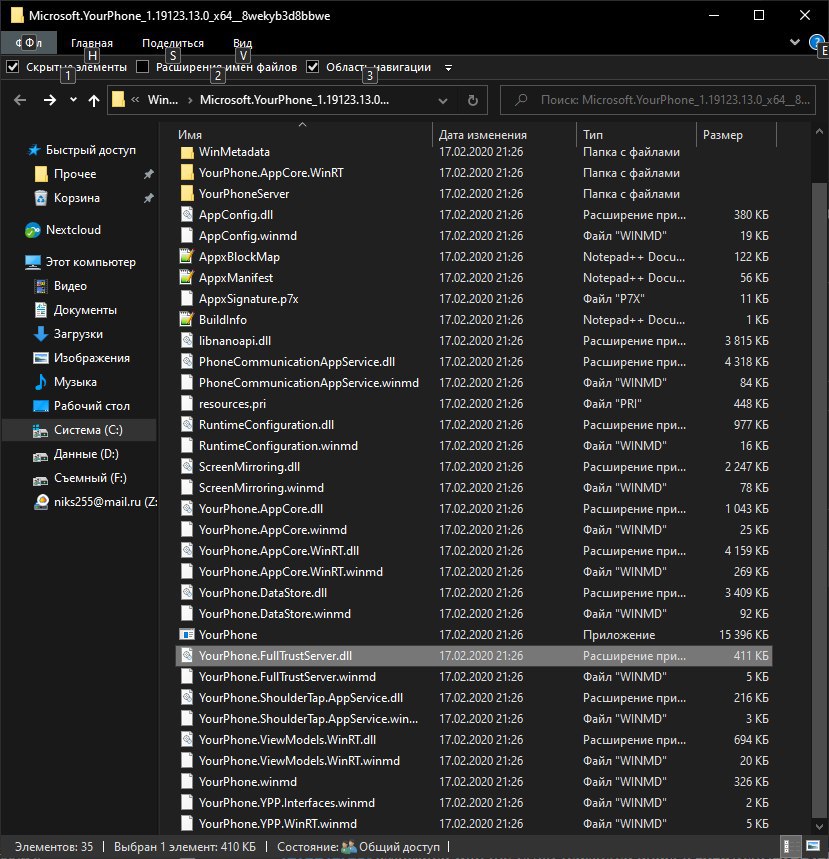
Task: Toggle navigation pane checkbox
Action: point(312,67)
